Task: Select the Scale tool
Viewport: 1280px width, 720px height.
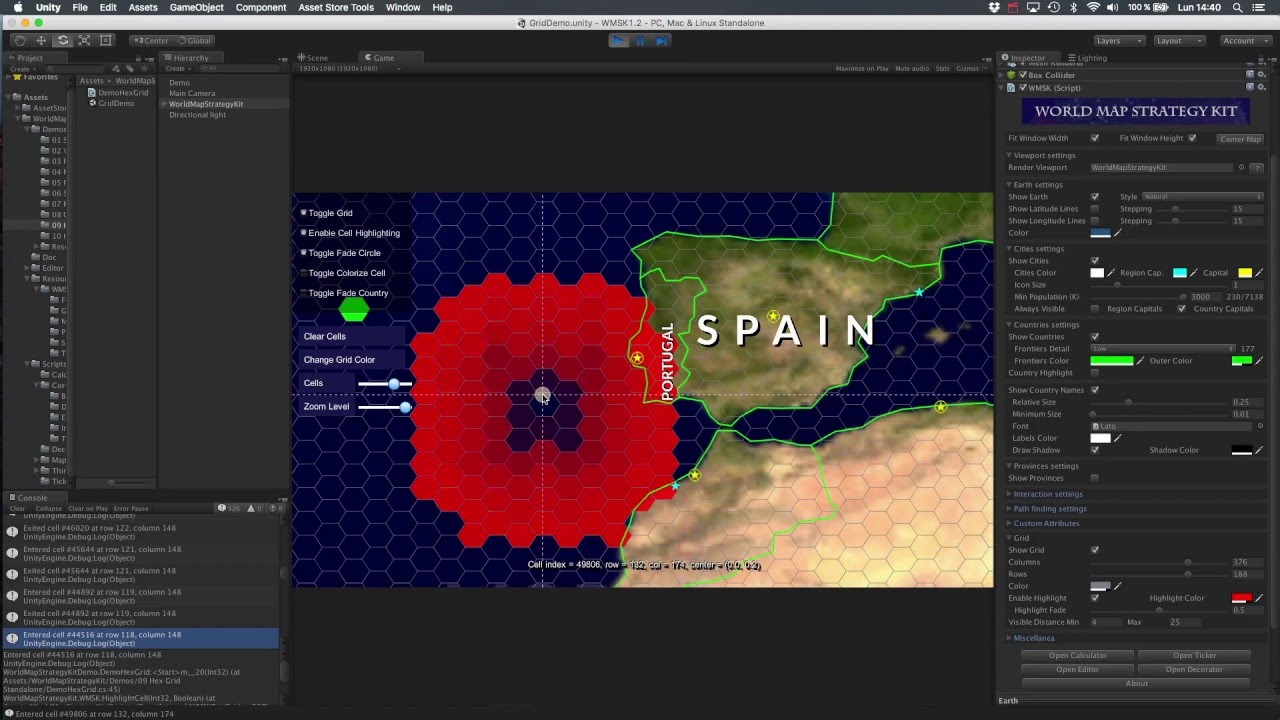Action: [x=85, y=40]
